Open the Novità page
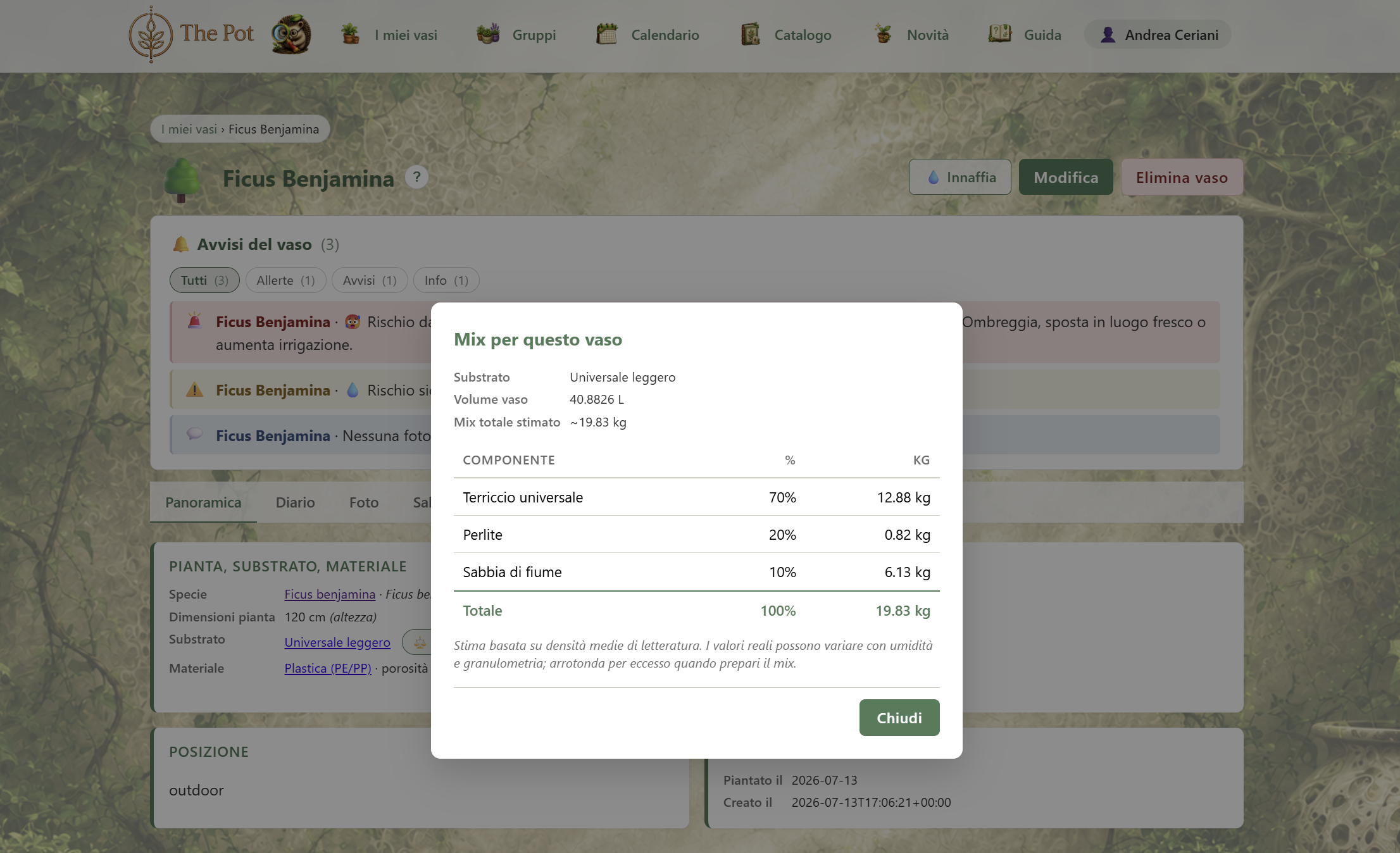Viewport: 1400px width, 853px height. pos(927,35)
